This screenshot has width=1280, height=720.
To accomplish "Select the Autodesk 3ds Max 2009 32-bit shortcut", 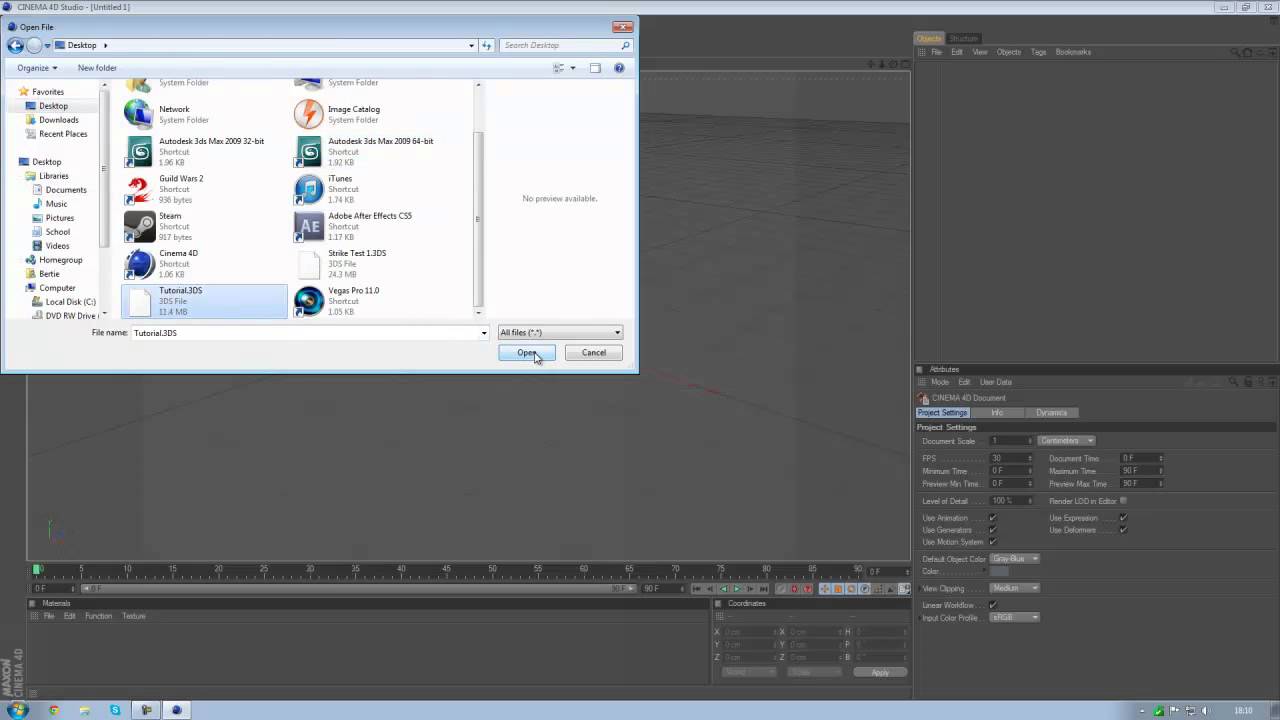I will (204, 151).
